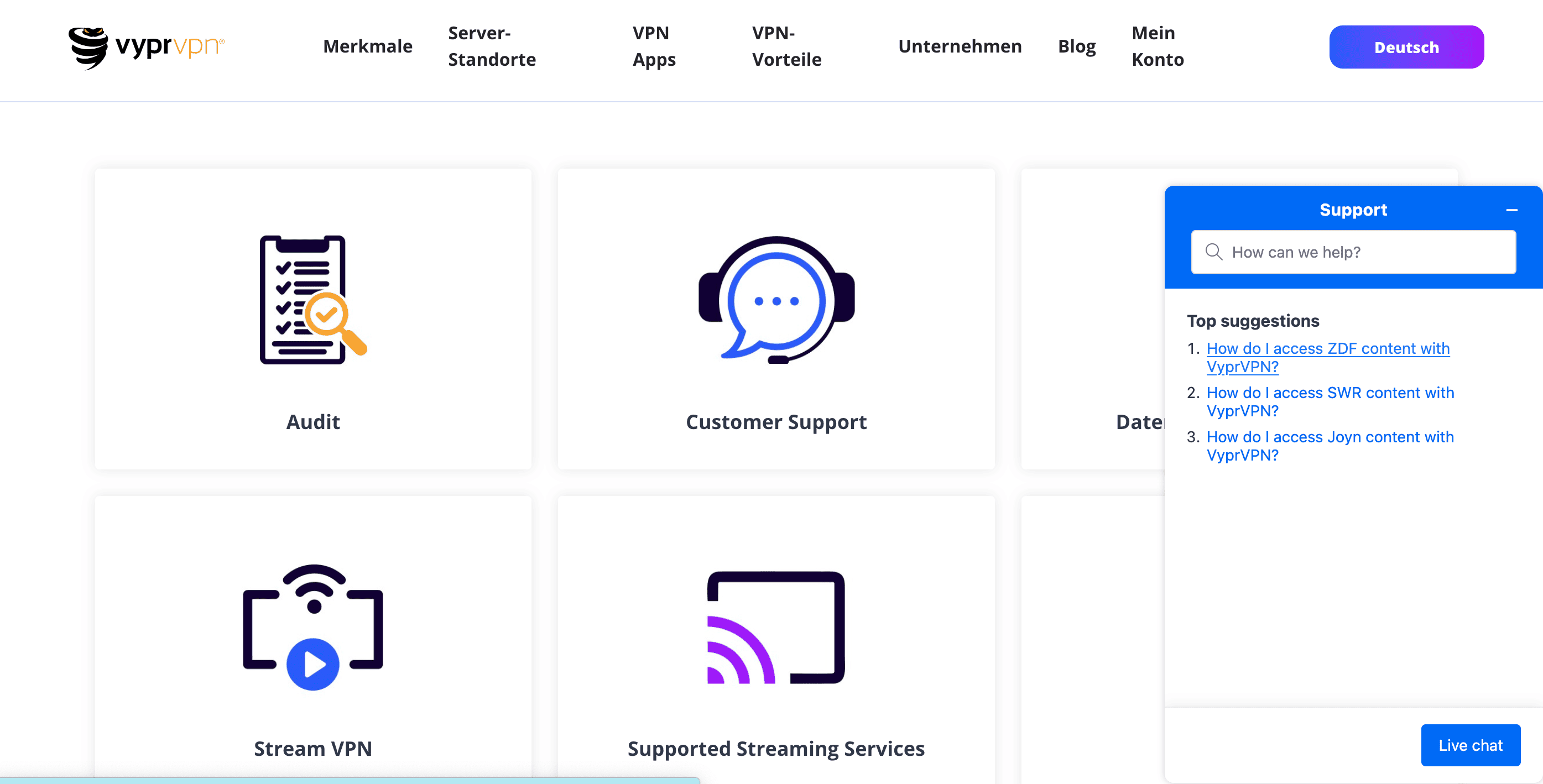Open Server-Standorte in the navigation

point(492,46)
